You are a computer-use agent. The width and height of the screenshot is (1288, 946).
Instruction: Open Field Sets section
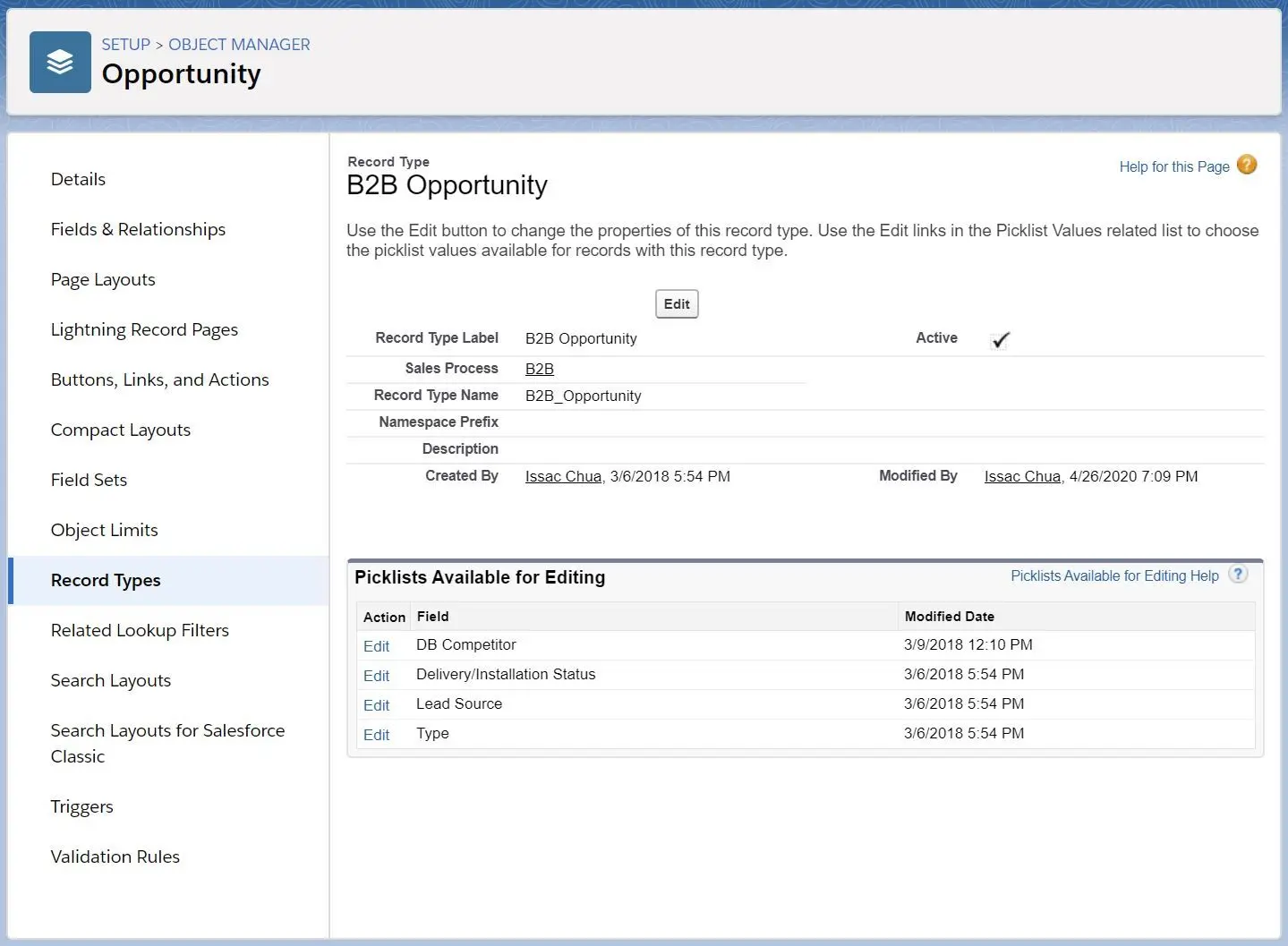click(89, 480)
